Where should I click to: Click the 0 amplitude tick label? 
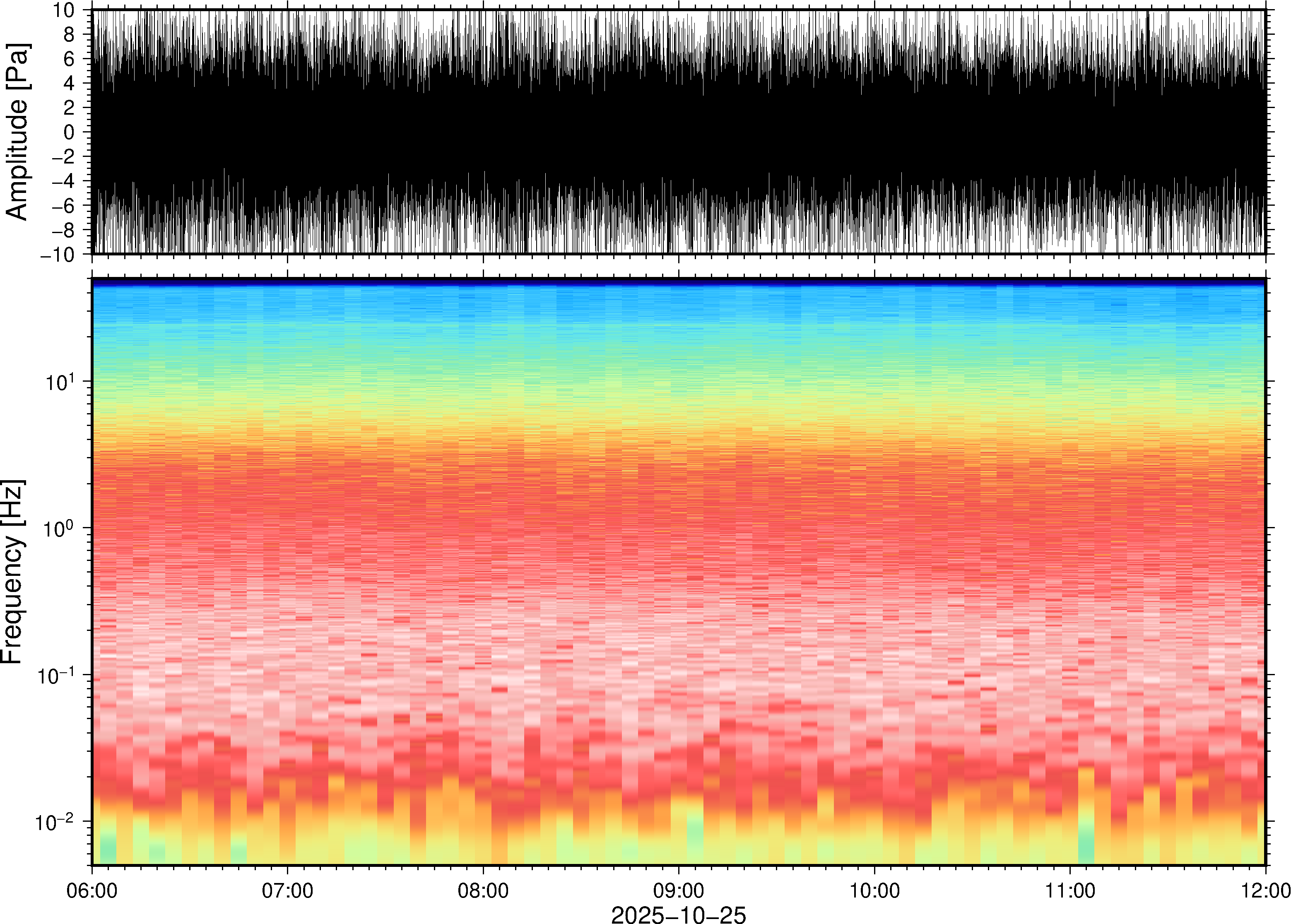click(70, 132)
